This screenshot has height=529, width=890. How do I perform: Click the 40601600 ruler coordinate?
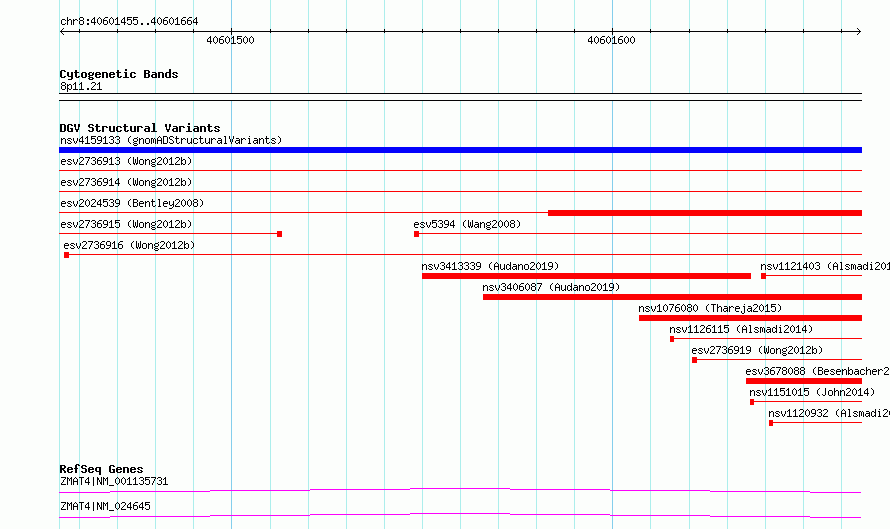(611, 40)
